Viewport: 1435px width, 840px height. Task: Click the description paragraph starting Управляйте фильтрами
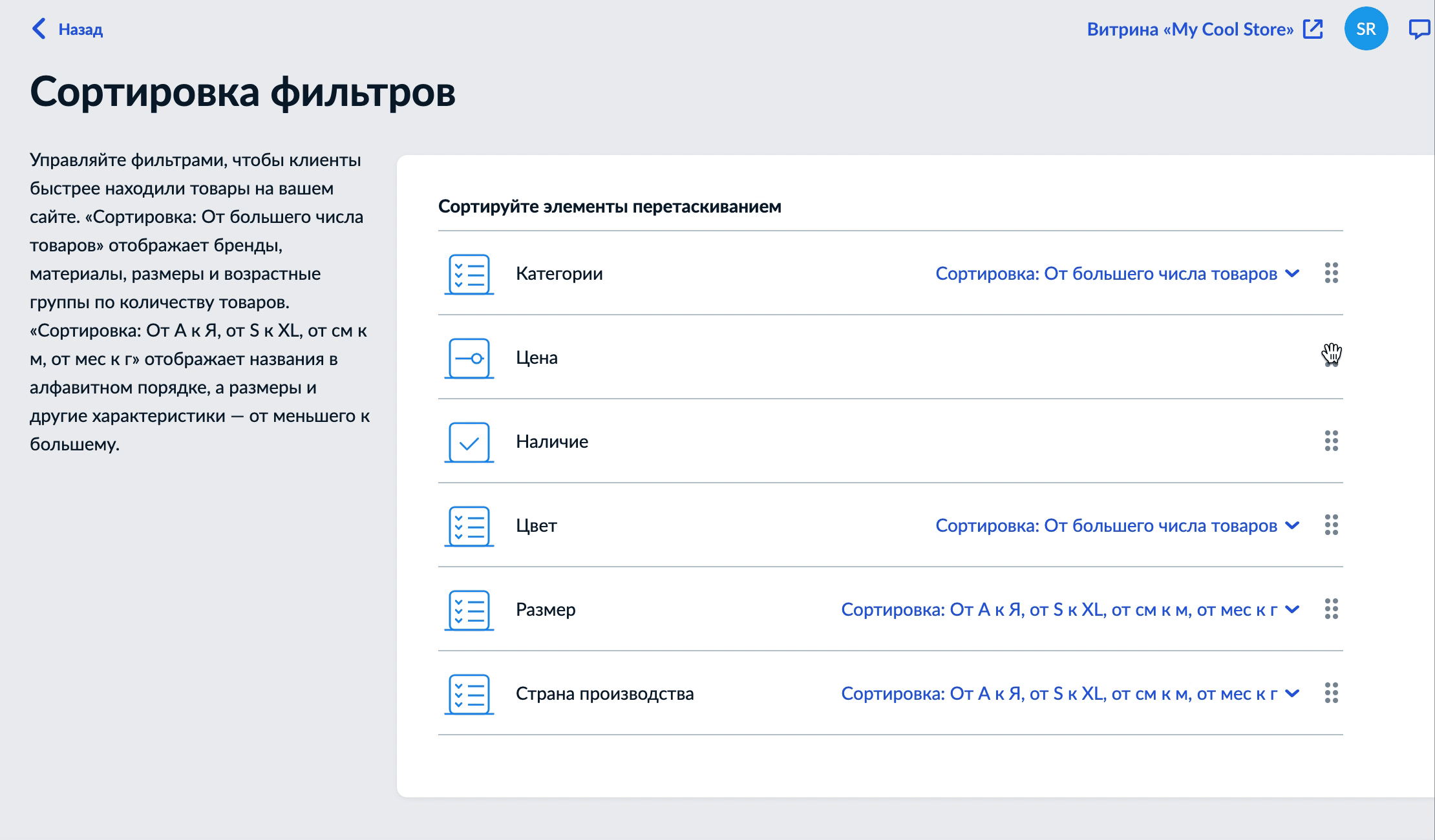(x=200, y=302)
